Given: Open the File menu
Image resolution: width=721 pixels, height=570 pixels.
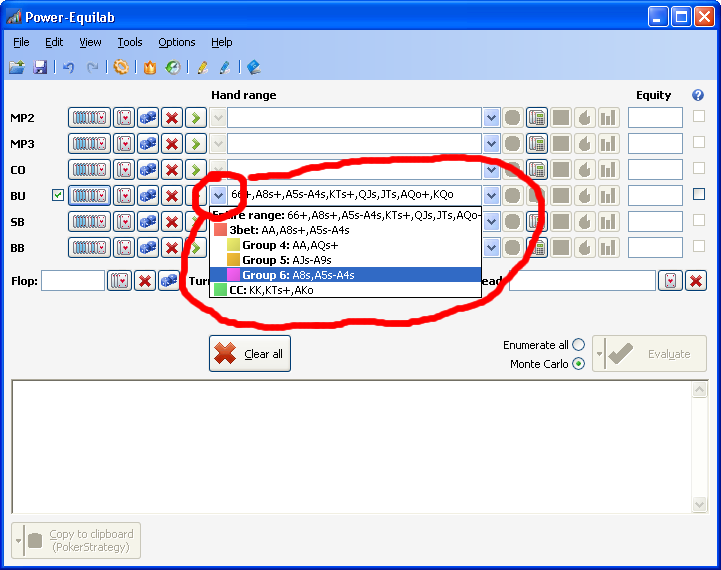Looking at the screenshot, I should pyautogui.click(x=21, y=42).
